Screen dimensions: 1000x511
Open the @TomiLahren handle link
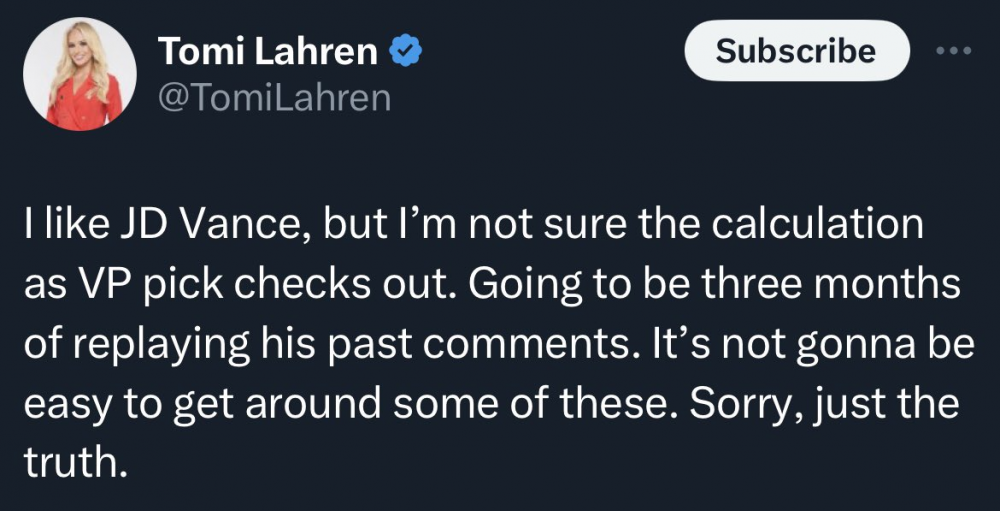pos(274,97)
